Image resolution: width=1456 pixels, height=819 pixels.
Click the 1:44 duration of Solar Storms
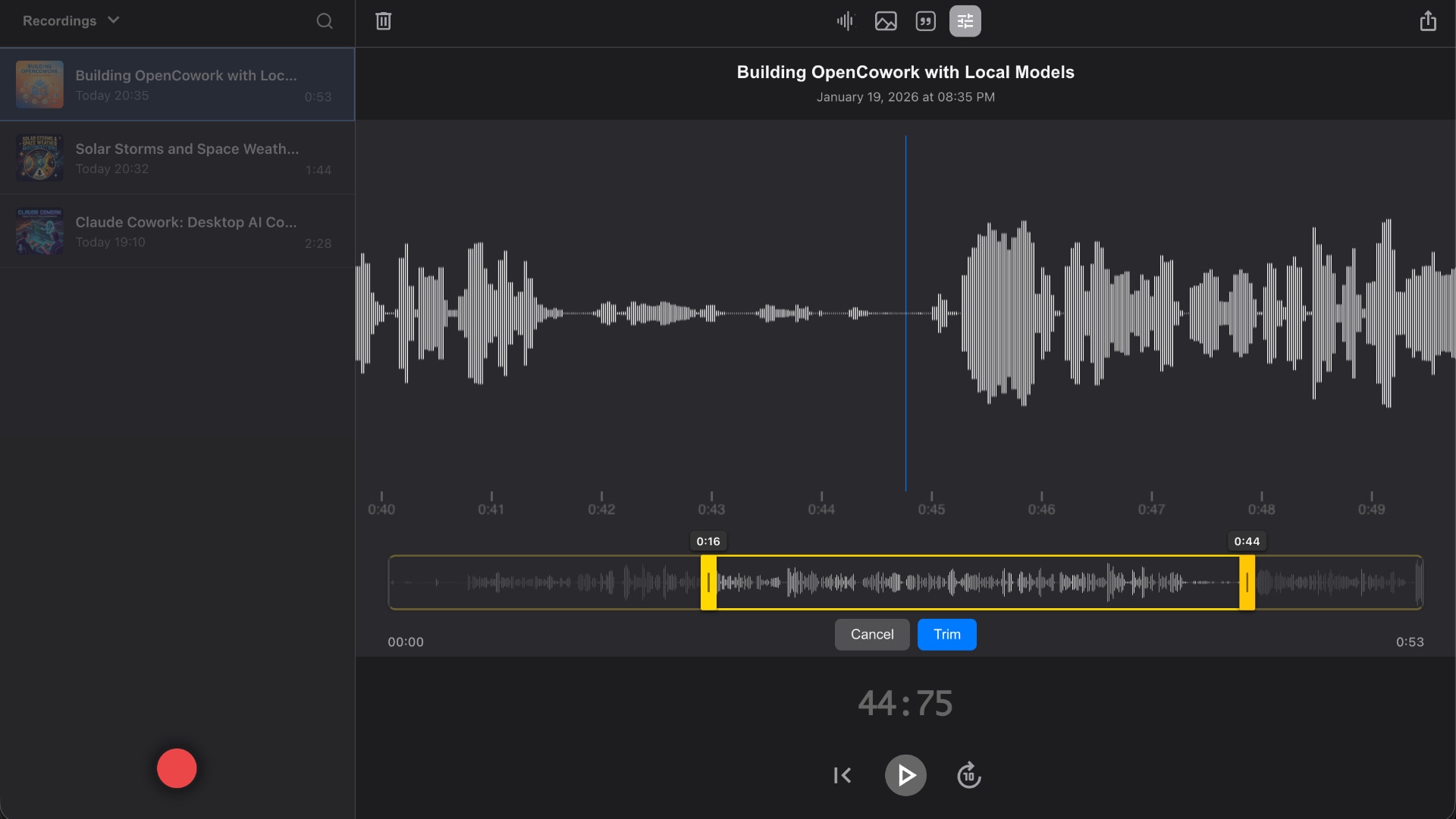(x=318, y=170)
